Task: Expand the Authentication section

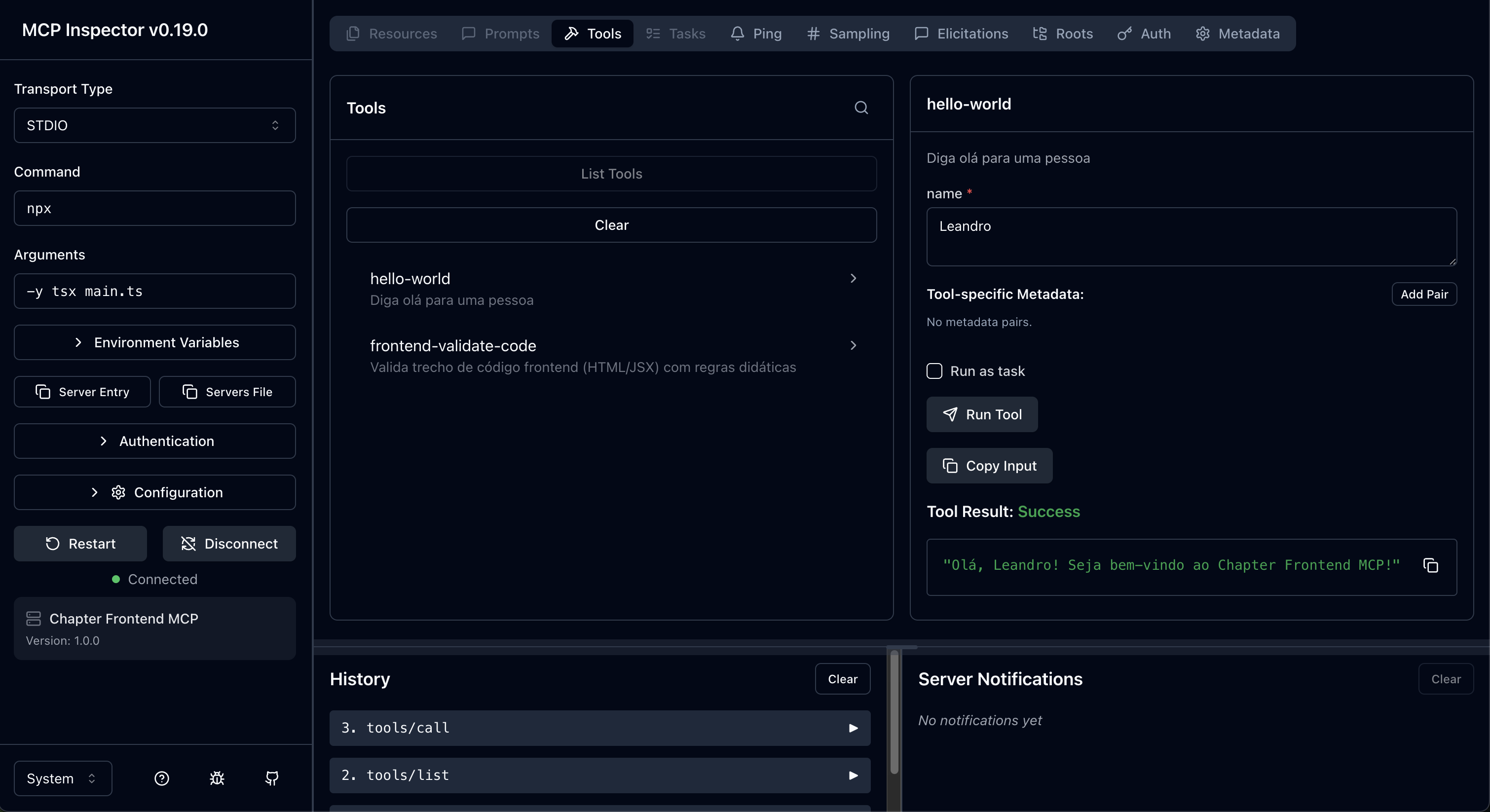Action: click(154, 441)
